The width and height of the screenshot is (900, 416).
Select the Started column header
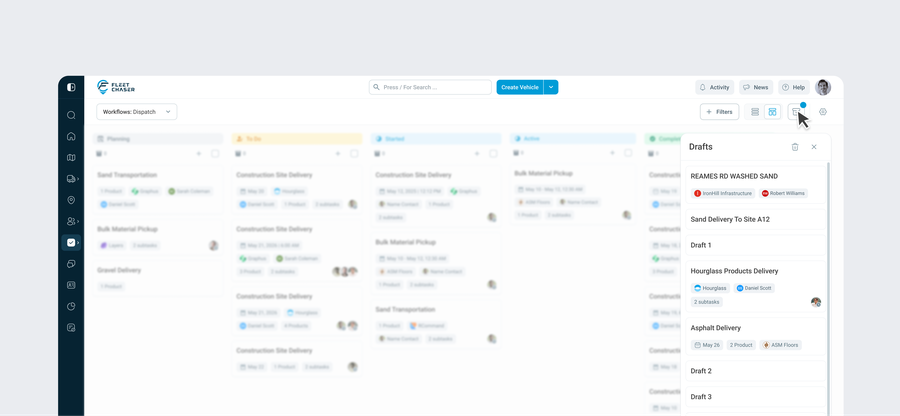[x=436, y=139]
